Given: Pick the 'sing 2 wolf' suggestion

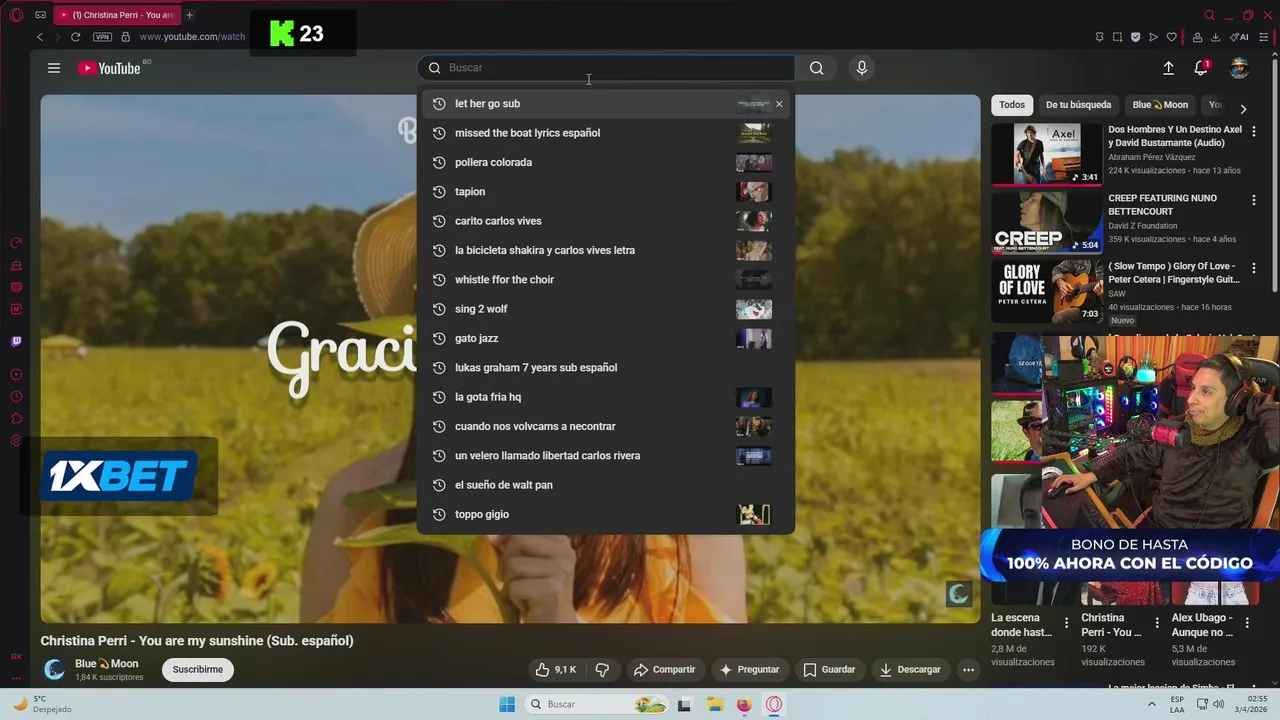Looking at the screenshot, I should click(x=606, y=309).
